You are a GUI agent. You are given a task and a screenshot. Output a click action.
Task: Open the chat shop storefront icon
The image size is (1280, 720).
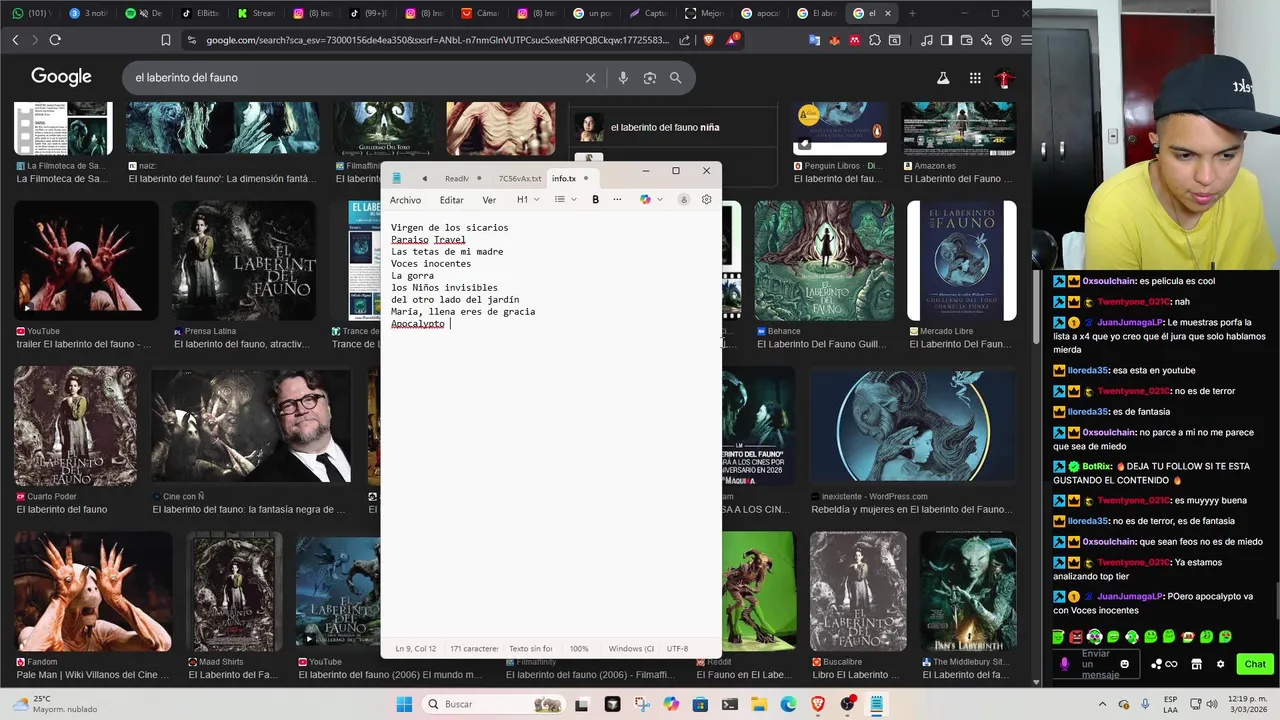[1196, 664]
